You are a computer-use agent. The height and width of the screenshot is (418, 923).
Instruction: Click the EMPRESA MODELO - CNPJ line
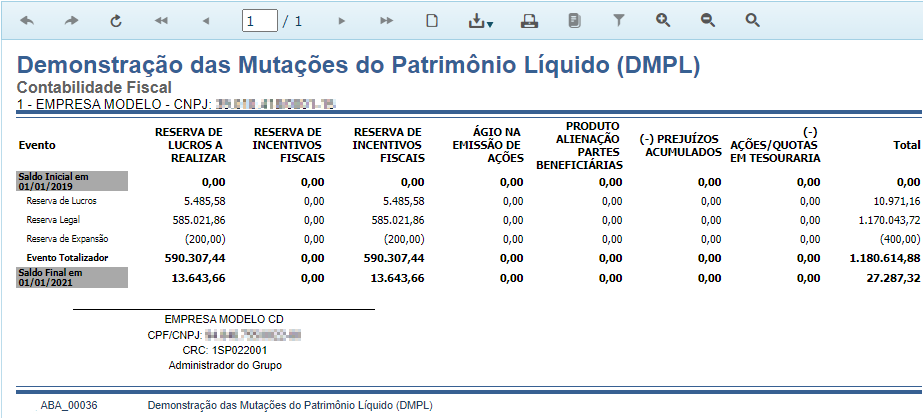pyautogui.click(x=176, y=104)
